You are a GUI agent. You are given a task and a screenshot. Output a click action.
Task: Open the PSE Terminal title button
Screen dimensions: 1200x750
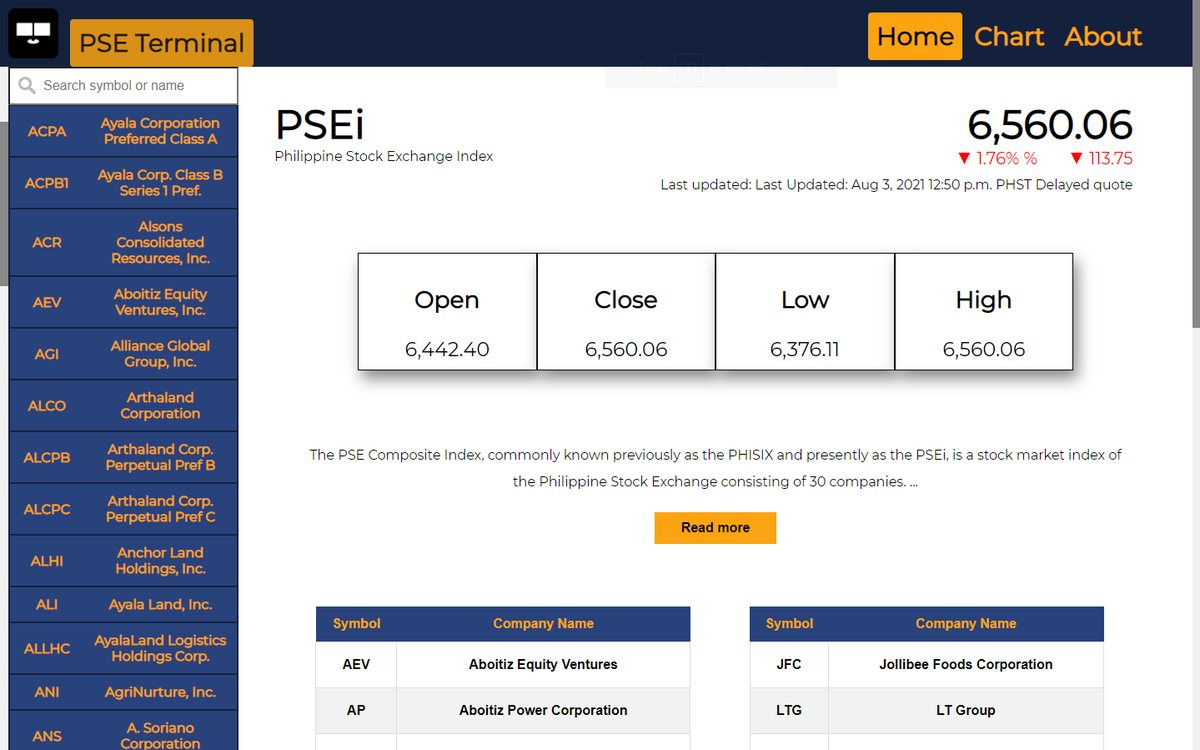click(162, 43)
